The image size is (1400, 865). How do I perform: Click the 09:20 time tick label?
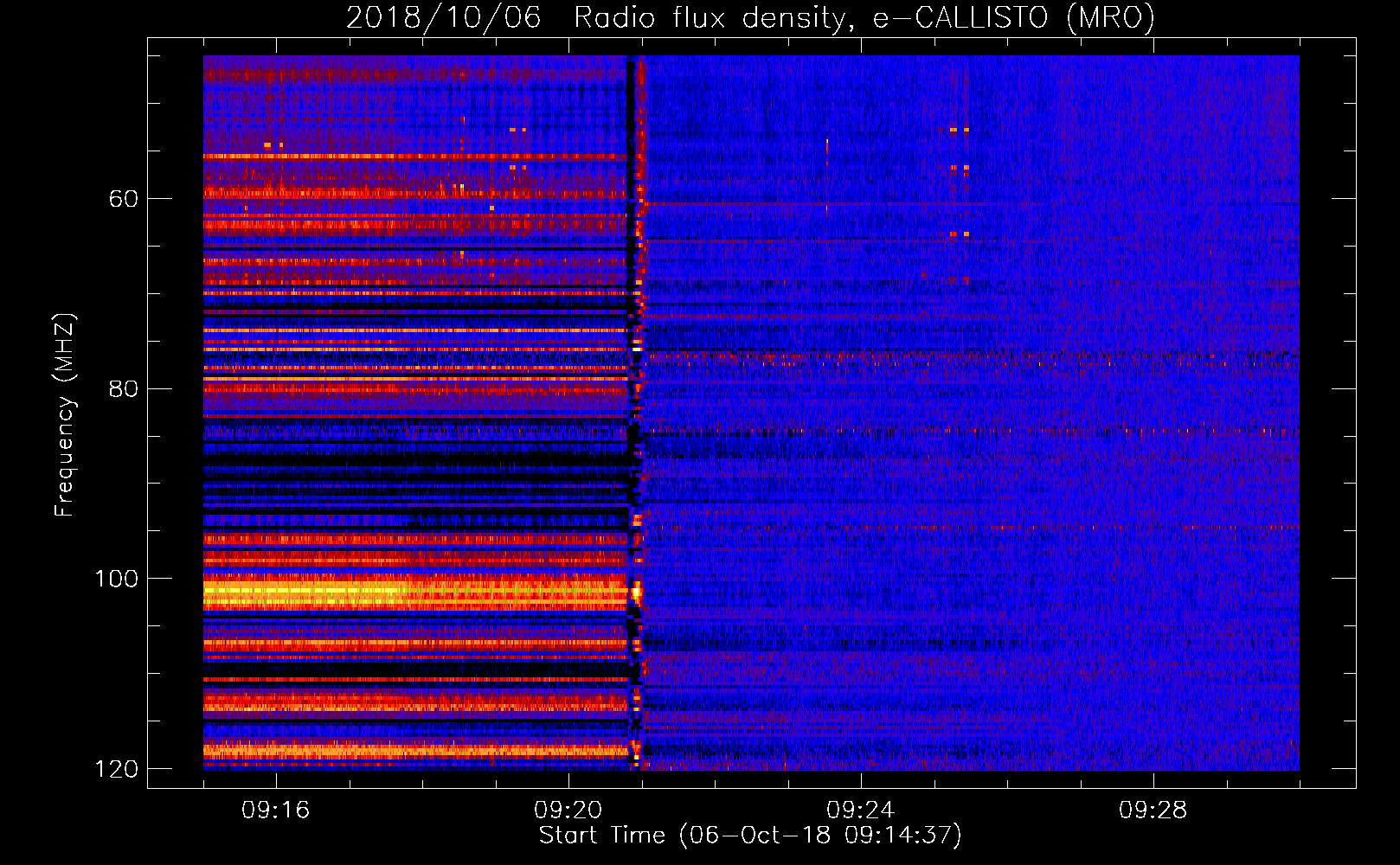[568, 811]
